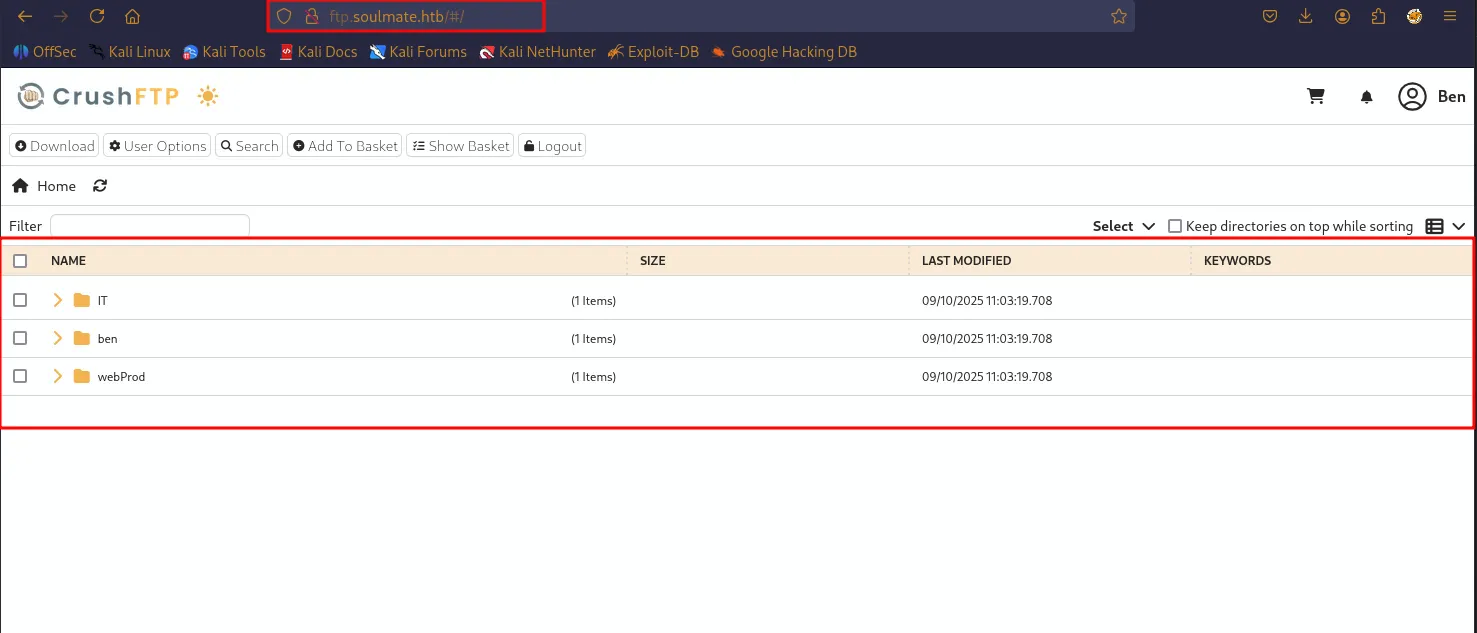Image resolution: width=1477 pixels, height=633 pixels.
Task: Tick the select-all header checkbox
Action: click(20, 260)
